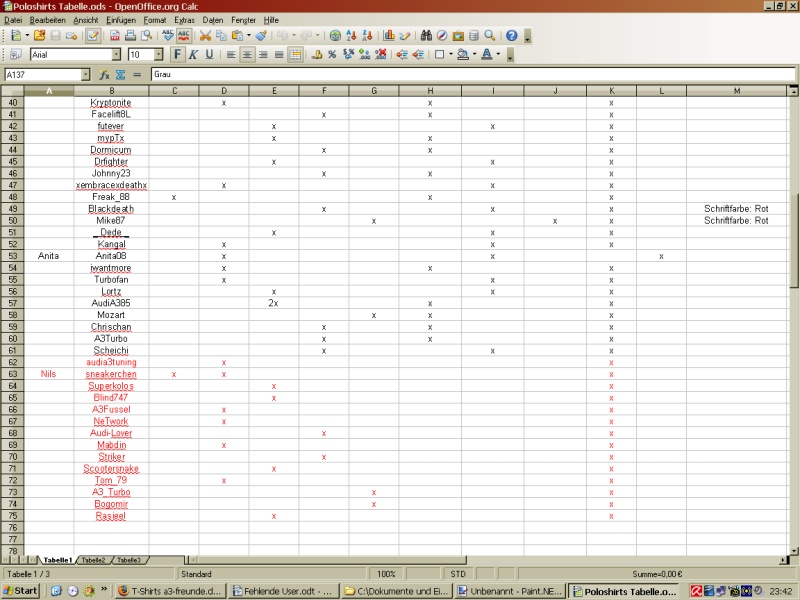Open the Zoom magnifier icon
This screenshot has width=800, height=600.
pos(490,36)
